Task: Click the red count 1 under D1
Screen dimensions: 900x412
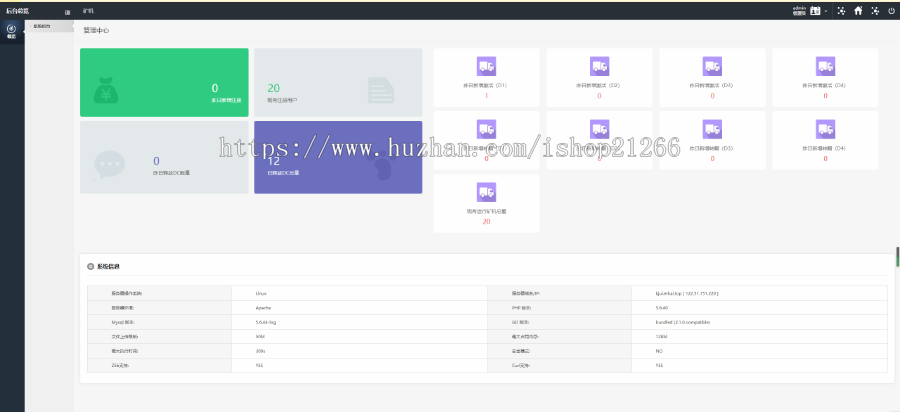Action: pos(486,96)
